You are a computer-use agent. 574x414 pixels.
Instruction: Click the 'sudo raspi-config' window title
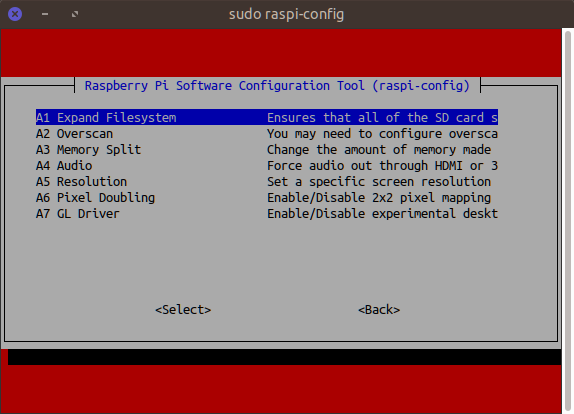tap(287, 14)
